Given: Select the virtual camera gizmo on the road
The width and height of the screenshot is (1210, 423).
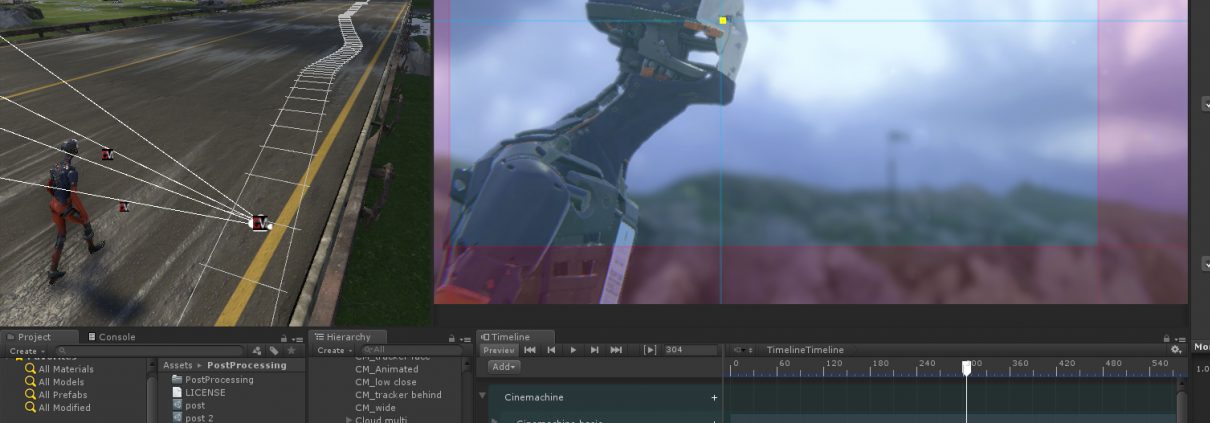Looking at the screenshot, I should (x=261, y=224).
